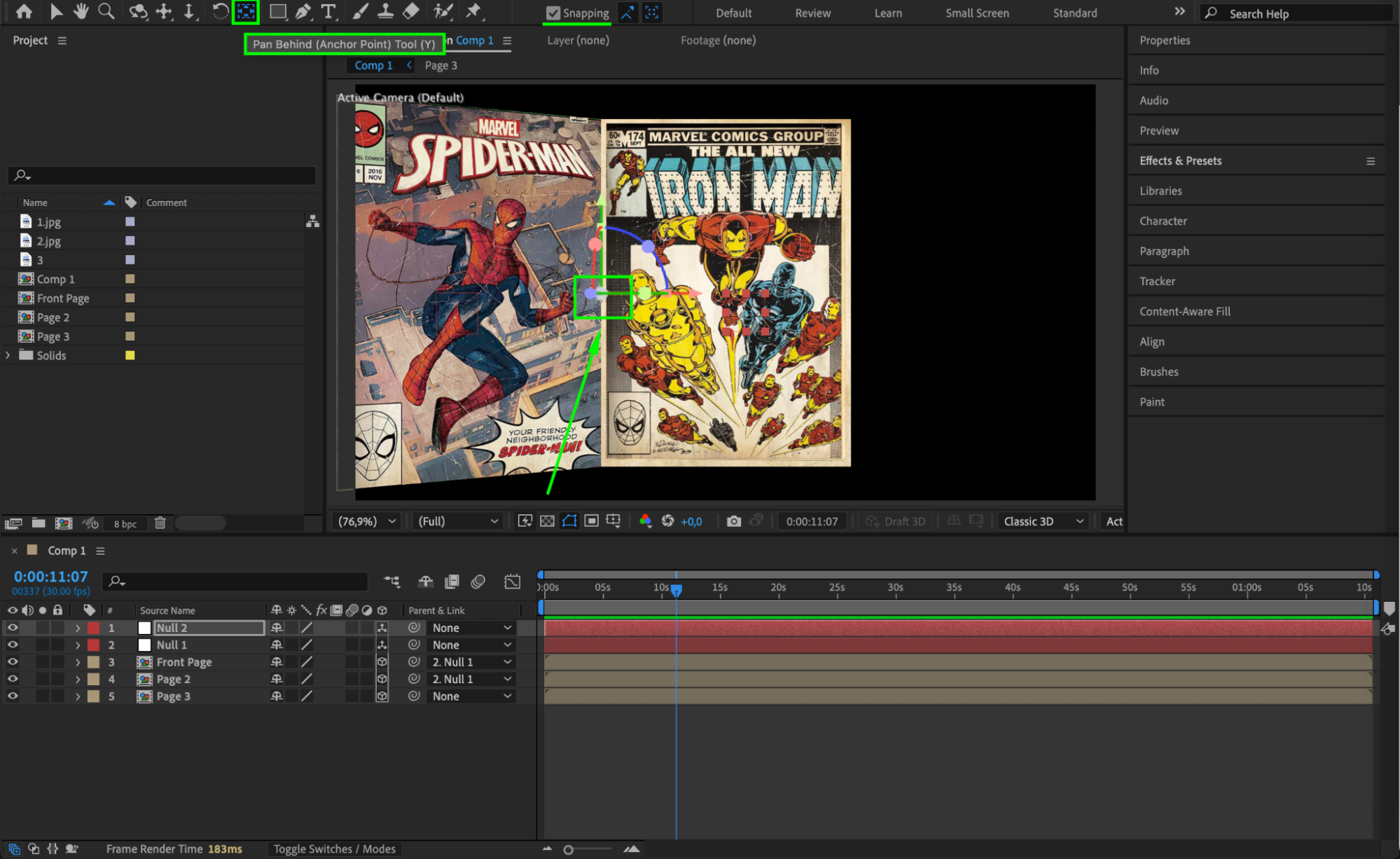Select the Eraser tool
1400x859 pixels.
411,11
